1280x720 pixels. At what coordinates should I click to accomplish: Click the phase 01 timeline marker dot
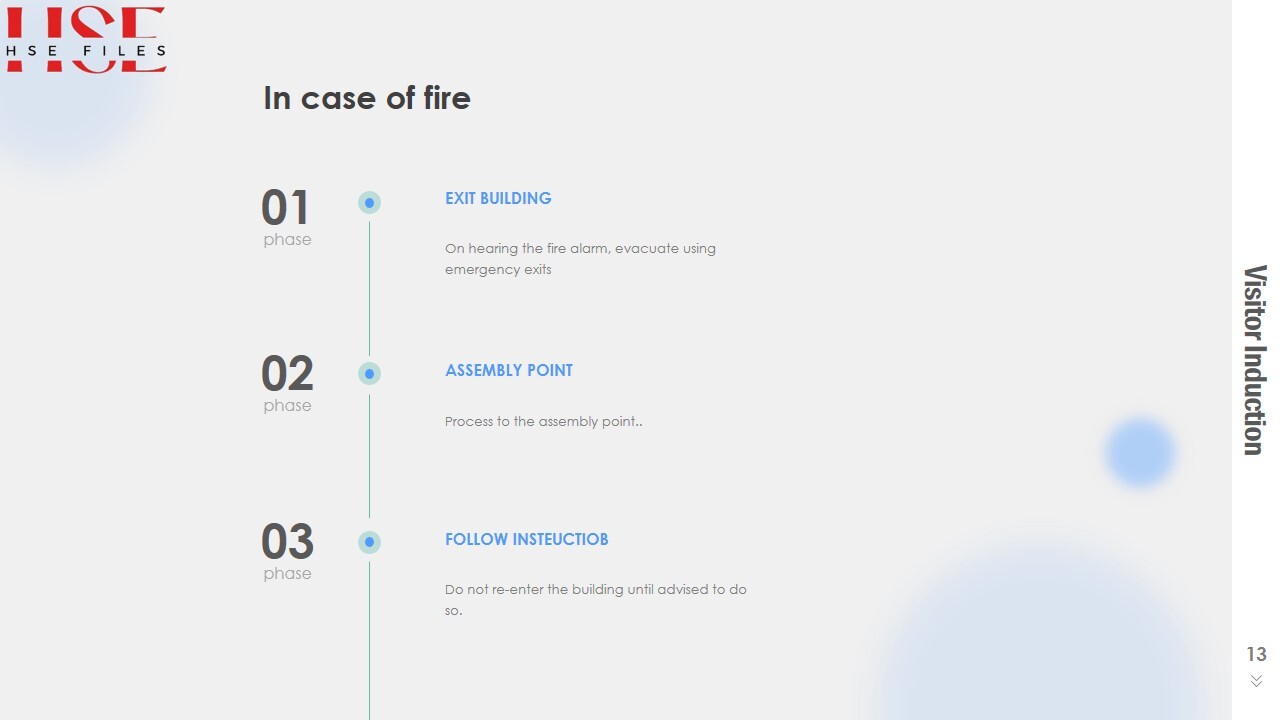[369, 203]
